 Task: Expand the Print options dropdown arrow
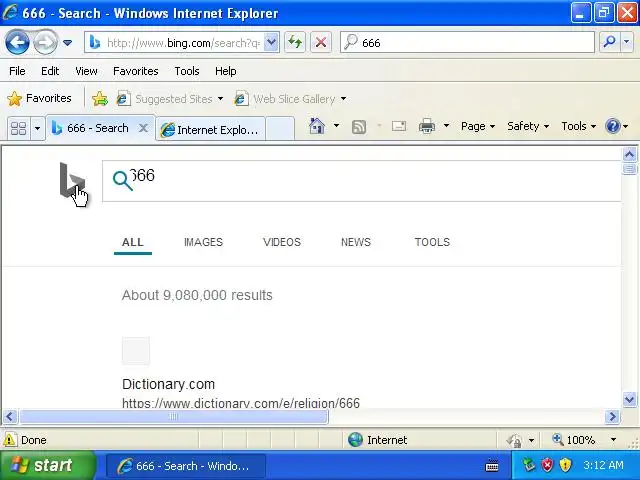tap(446, 126)
